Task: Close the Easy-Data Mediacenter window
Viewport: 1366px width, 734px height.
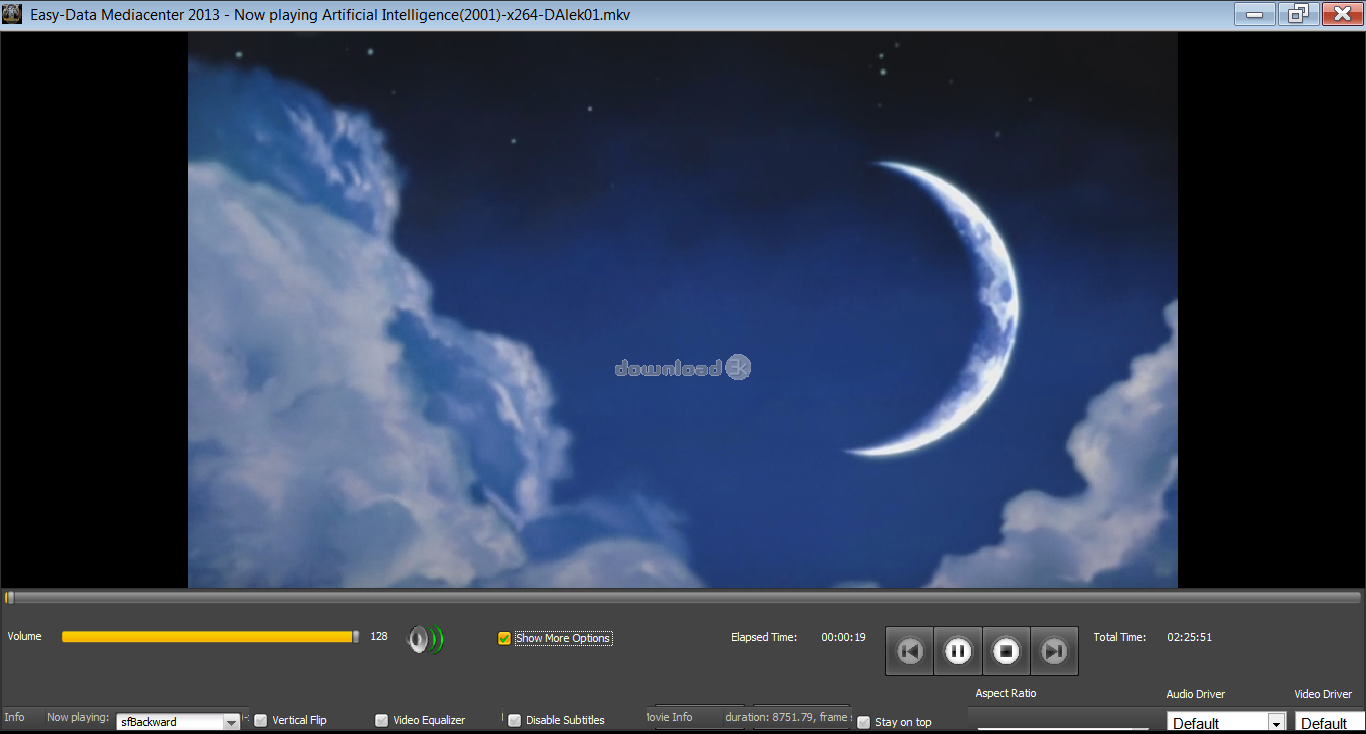Action: (x=1342, y=14)
